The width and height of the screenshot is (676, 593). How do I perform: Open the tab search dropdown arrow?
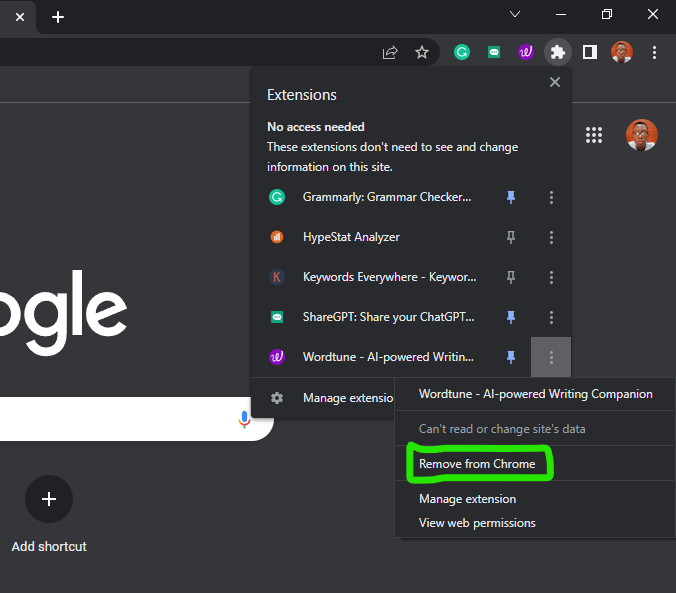(x=515, y=14)
